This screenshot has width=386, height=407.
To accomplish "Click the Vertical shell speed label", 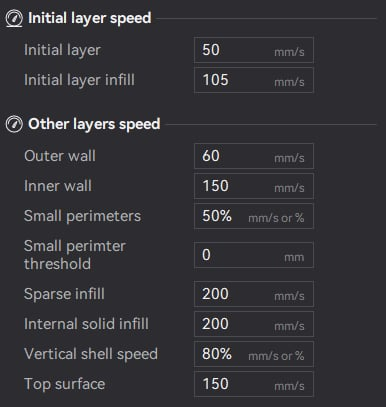I will pyautogui.click(x=91, y=354).
